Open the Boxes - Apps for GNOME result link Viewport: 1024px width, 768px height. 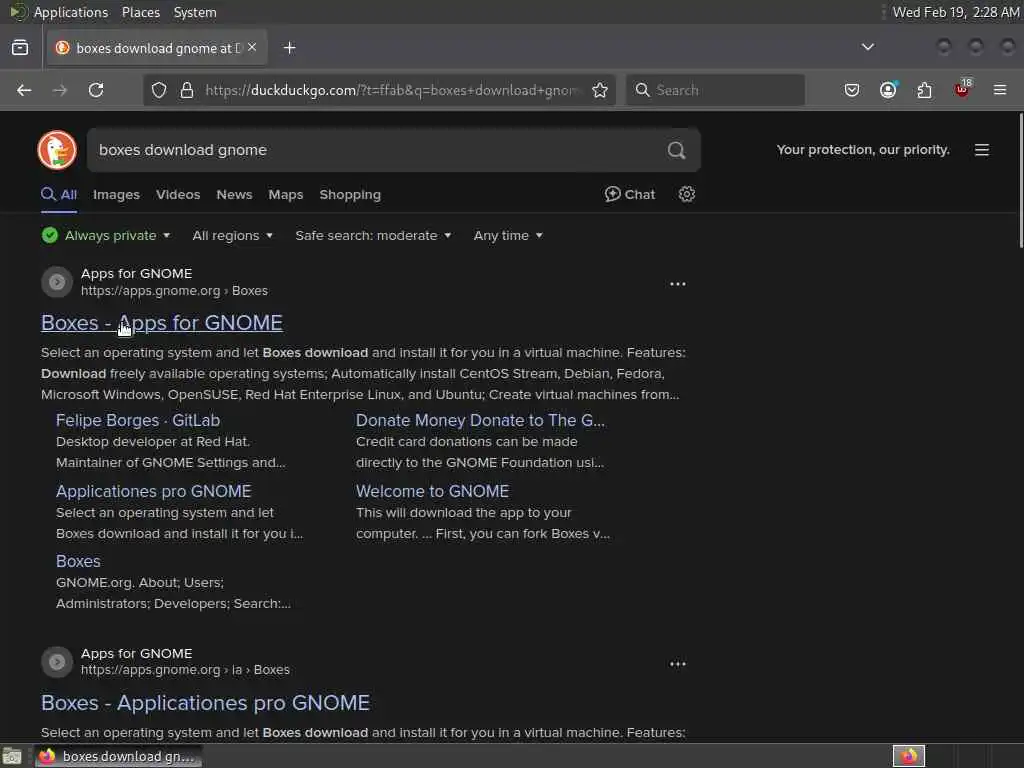pyautogui.click(x=162, y=323)
